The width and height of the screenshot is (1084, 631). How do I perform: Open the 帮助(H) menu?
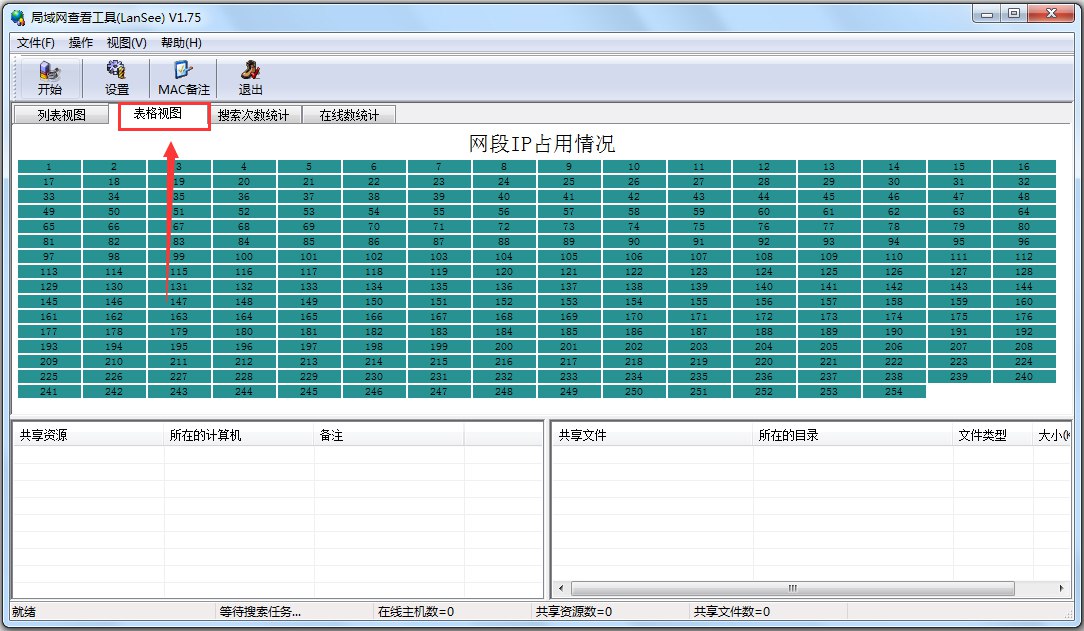[x=182, y=42]
